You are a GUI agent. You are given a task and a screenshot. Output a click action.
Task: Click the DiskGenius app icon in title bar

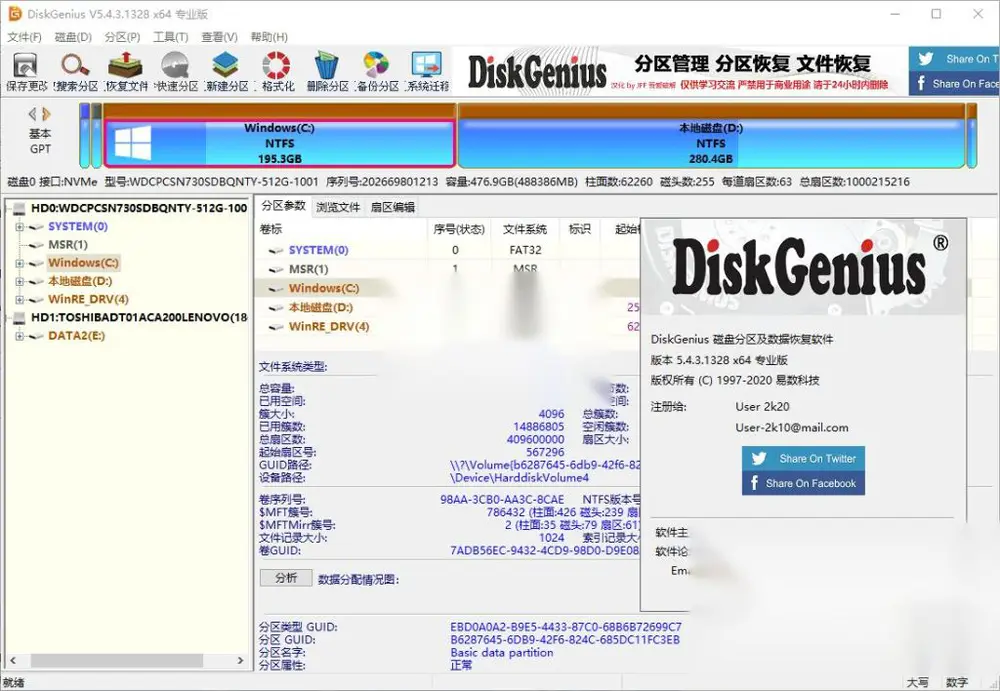(x=14, y=13)
